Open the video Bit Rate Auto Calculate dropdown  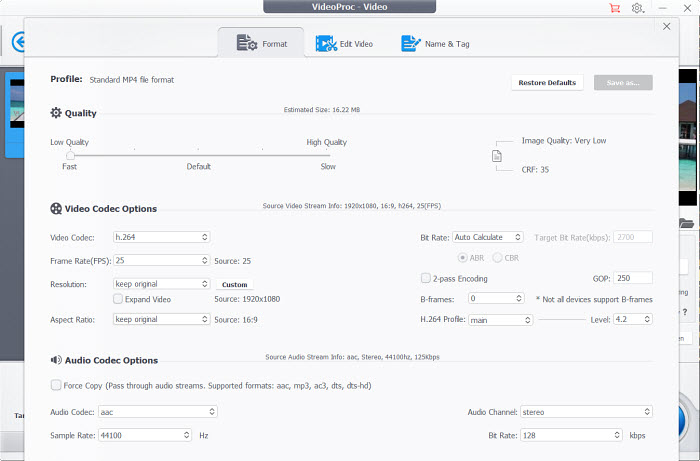point(488,237)
